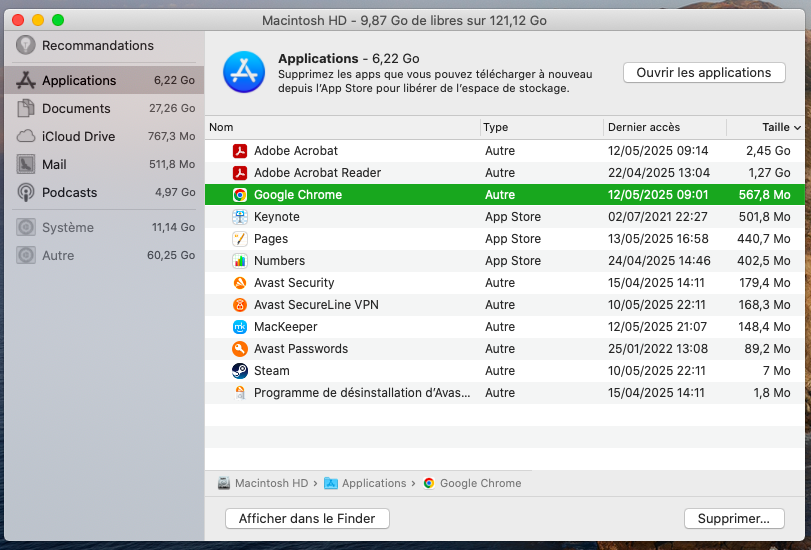Viewport: 811px width, 550px height.
Task: Click the Supprimer... button
Action: pos(734,518)
